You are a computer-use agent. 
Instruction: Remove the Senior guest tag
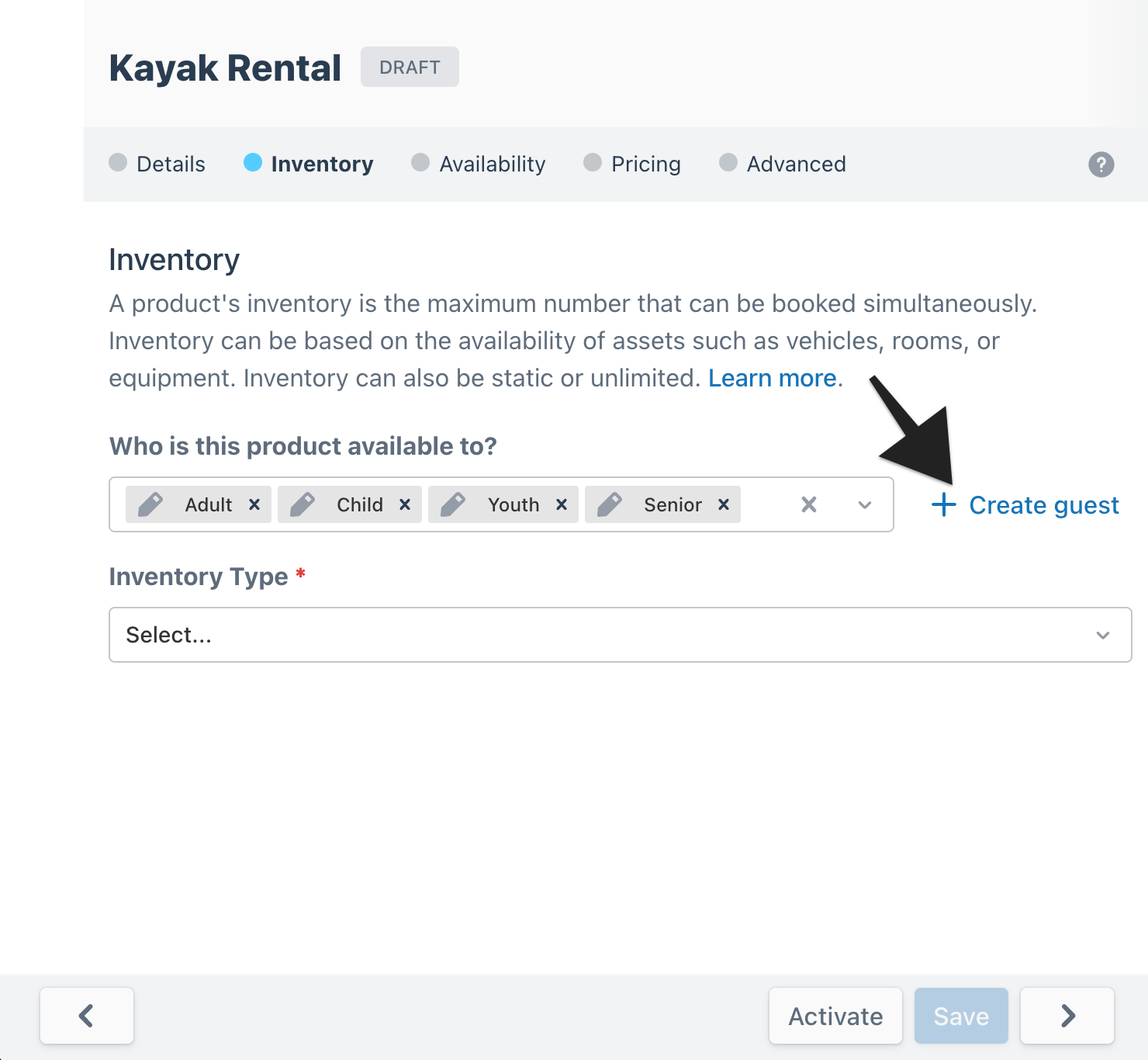click(x=724, y=504)
